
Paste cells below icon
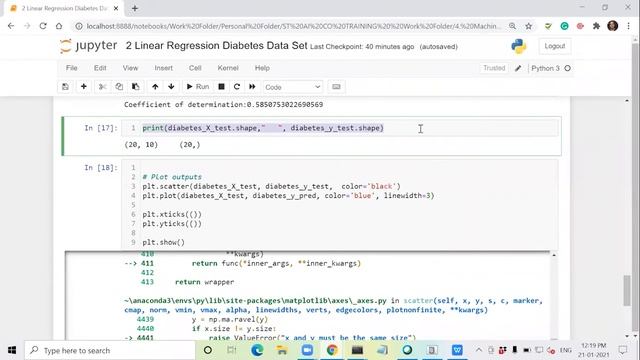(x=136, y=87)
